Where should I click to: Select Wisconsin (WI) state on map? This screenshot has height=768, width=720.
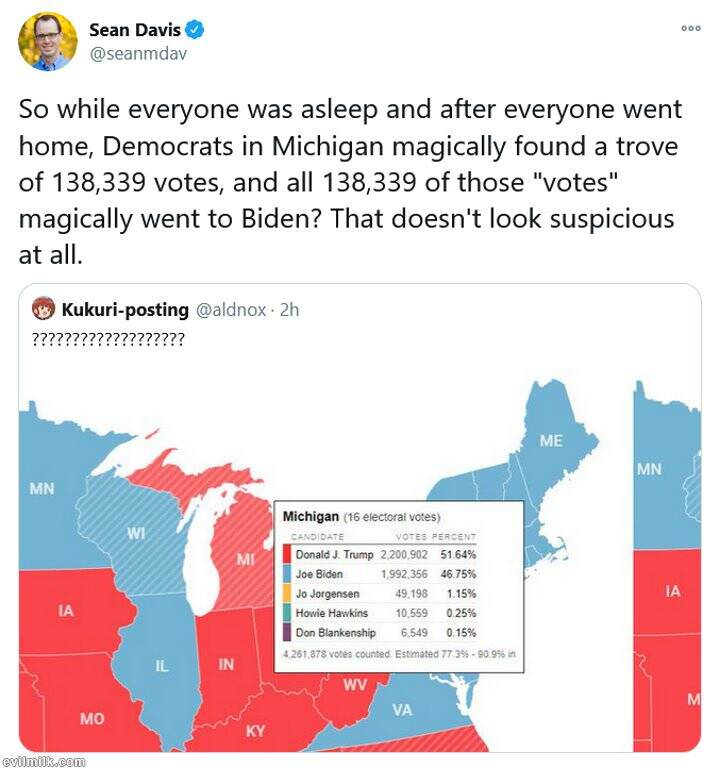[136, 533]
